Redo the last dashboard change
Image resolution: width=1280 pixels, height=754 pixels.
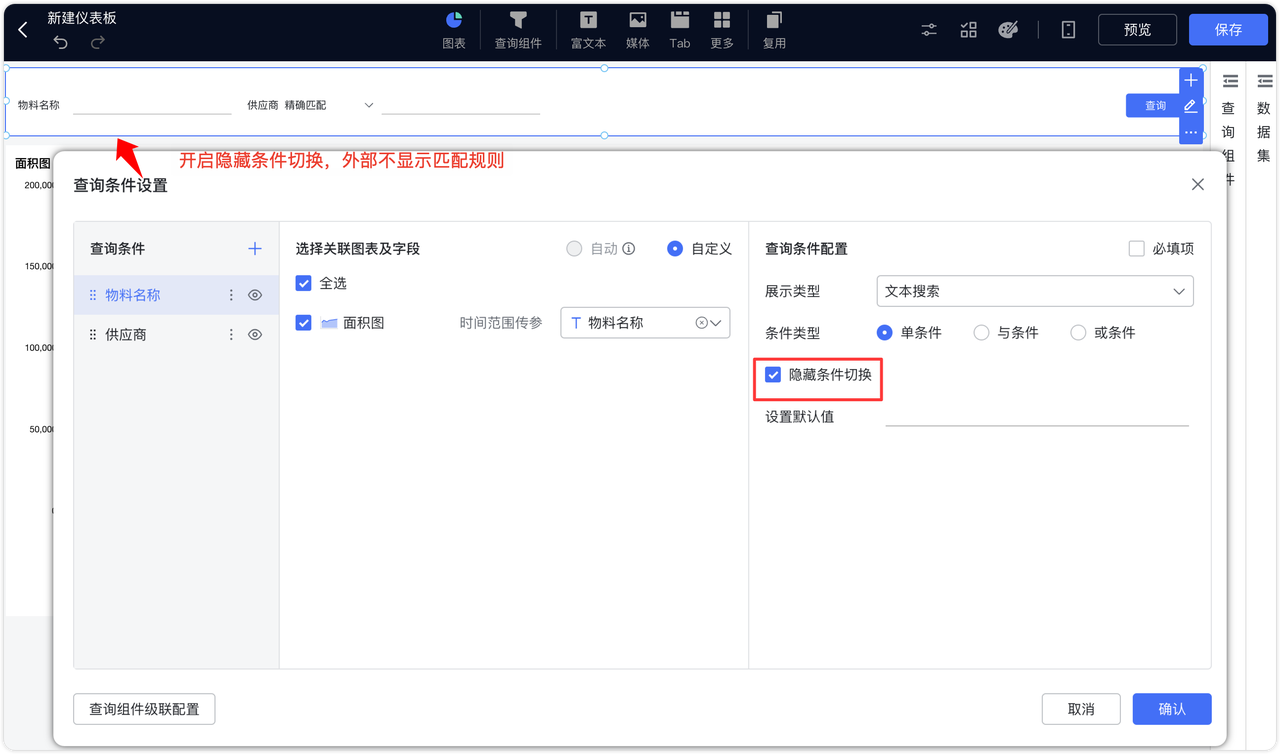[x=97, y=42]
